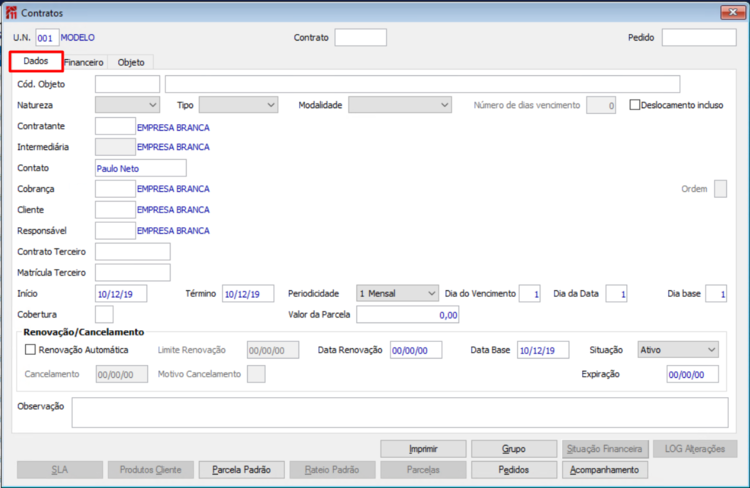
Task: Click the Início date field
Action: 121,294
